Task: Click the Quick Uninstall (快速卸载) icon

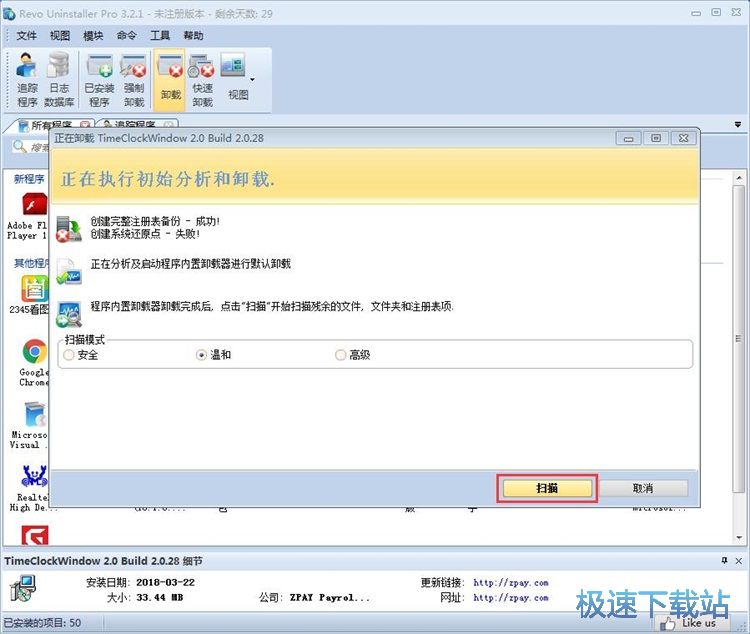Action: click(x=202, y=80)
